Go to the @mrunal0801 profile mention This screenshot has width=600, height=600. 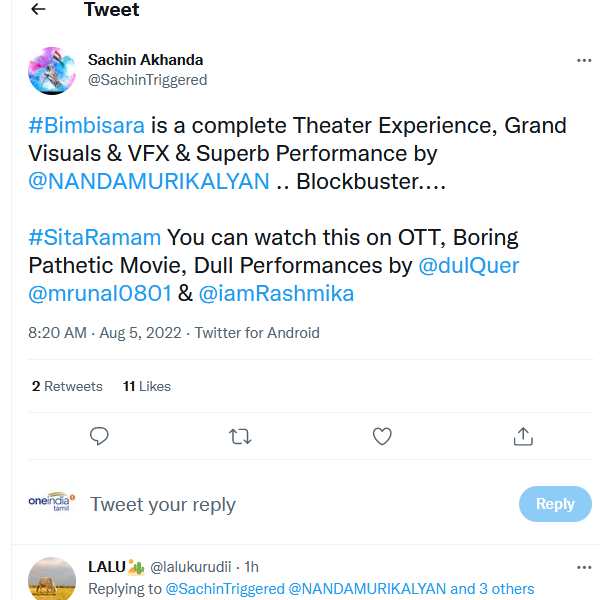click(100, 294)
